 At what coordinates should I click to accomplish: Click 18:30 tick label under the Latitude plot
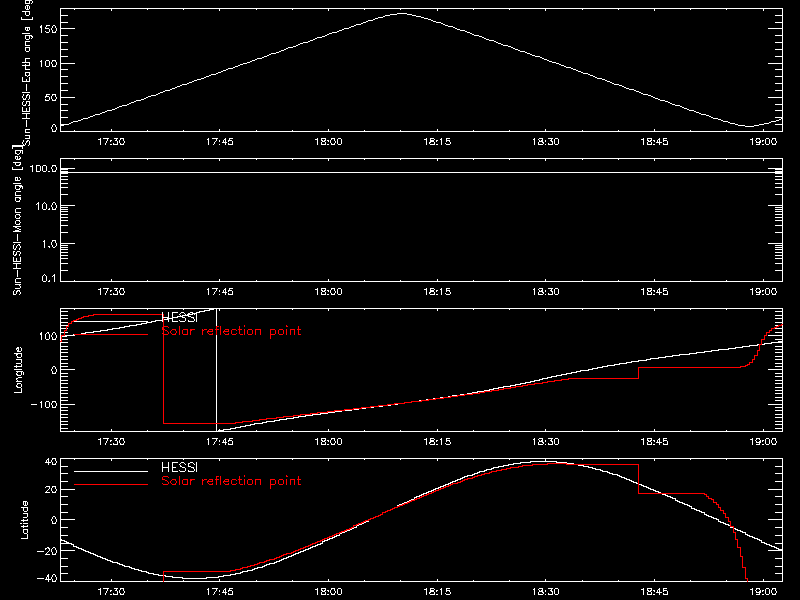(x=545, y=591)
